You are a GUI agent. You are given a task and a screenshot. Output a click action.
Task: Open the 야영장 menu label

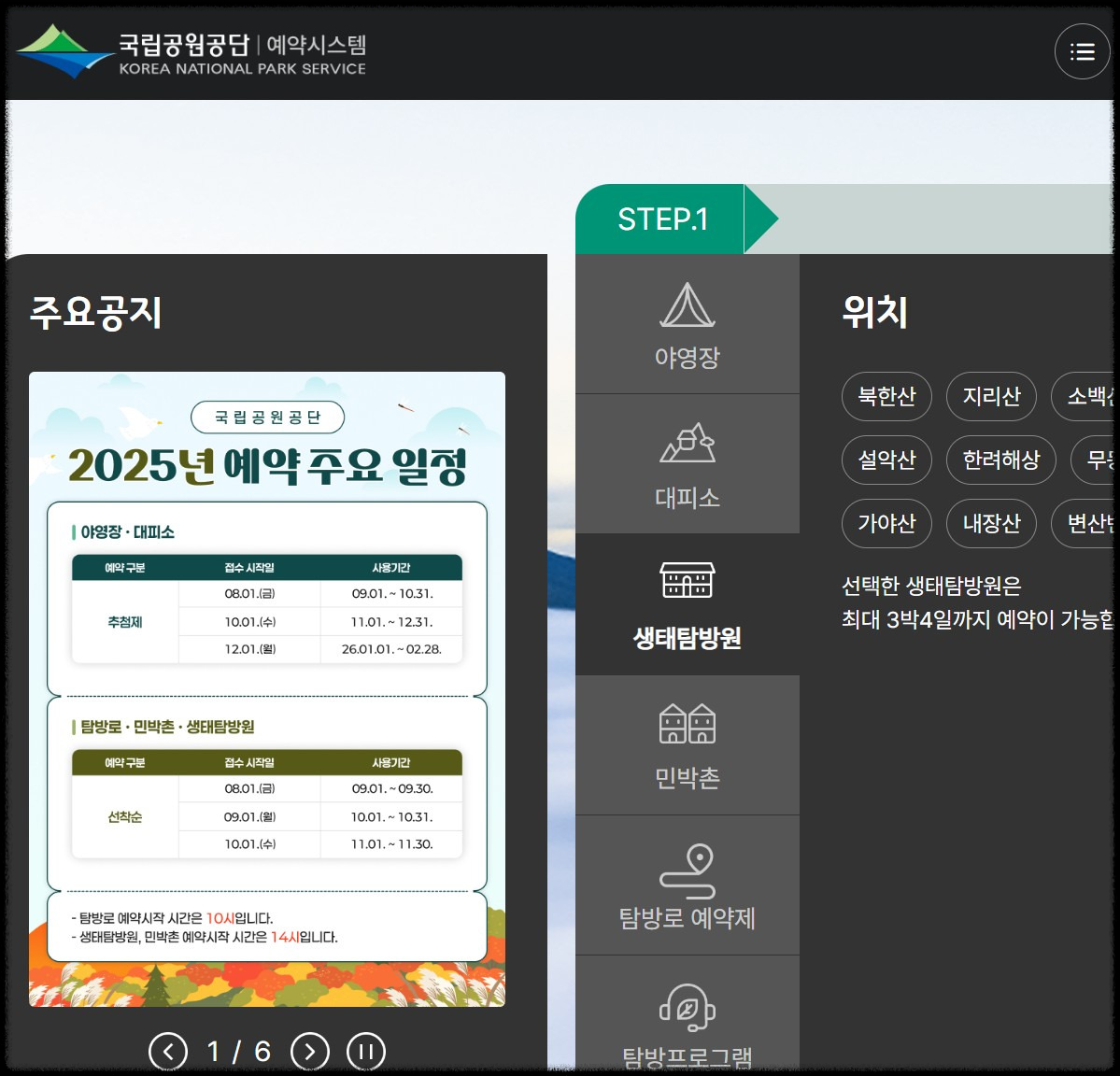(688, 357)
